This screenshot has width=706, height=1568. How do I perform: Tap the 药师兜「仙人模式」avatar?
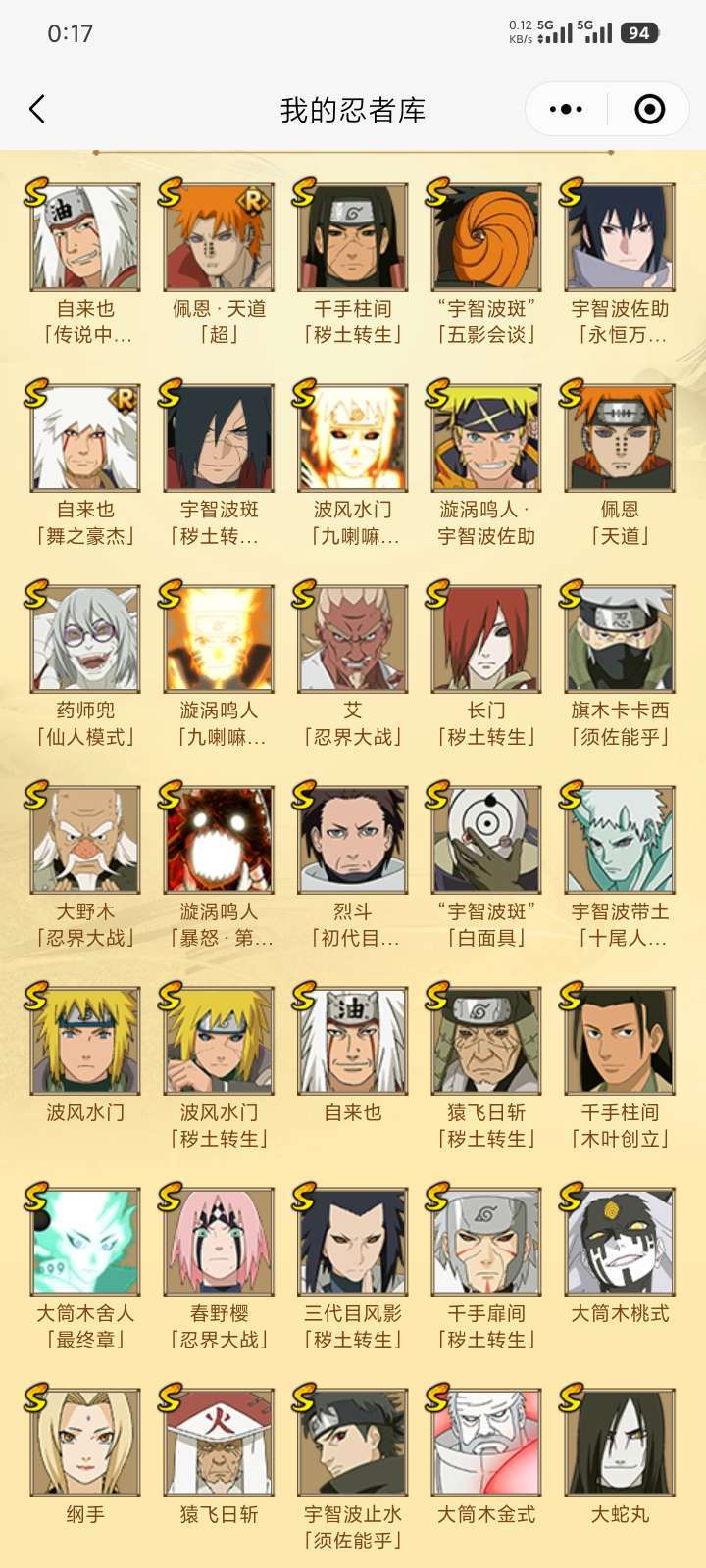pyautogui.click(x=86, y=639)
